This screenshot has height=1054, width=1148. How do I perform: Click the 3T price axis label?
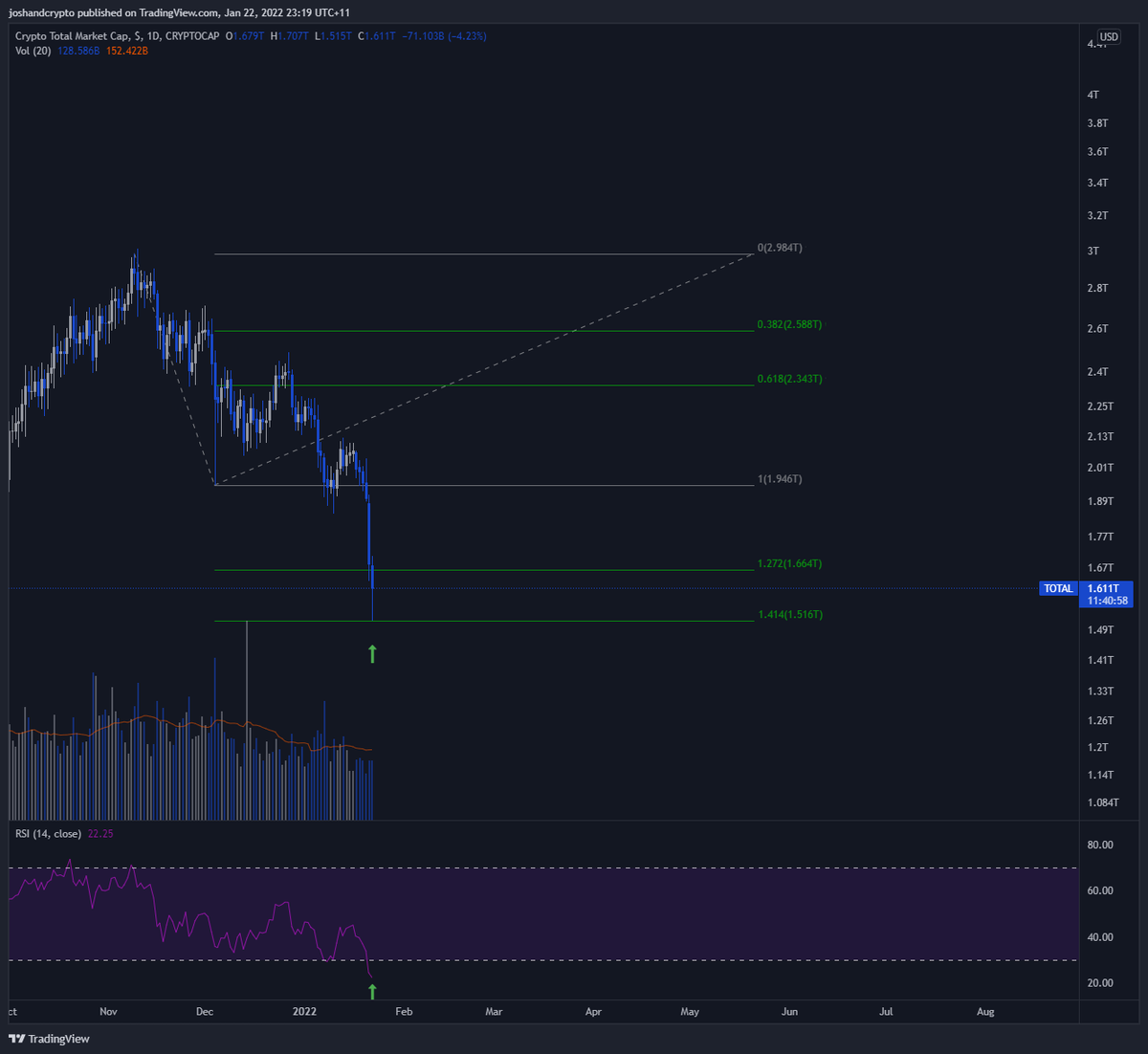pyautogui.click(x=1093, y=252)
